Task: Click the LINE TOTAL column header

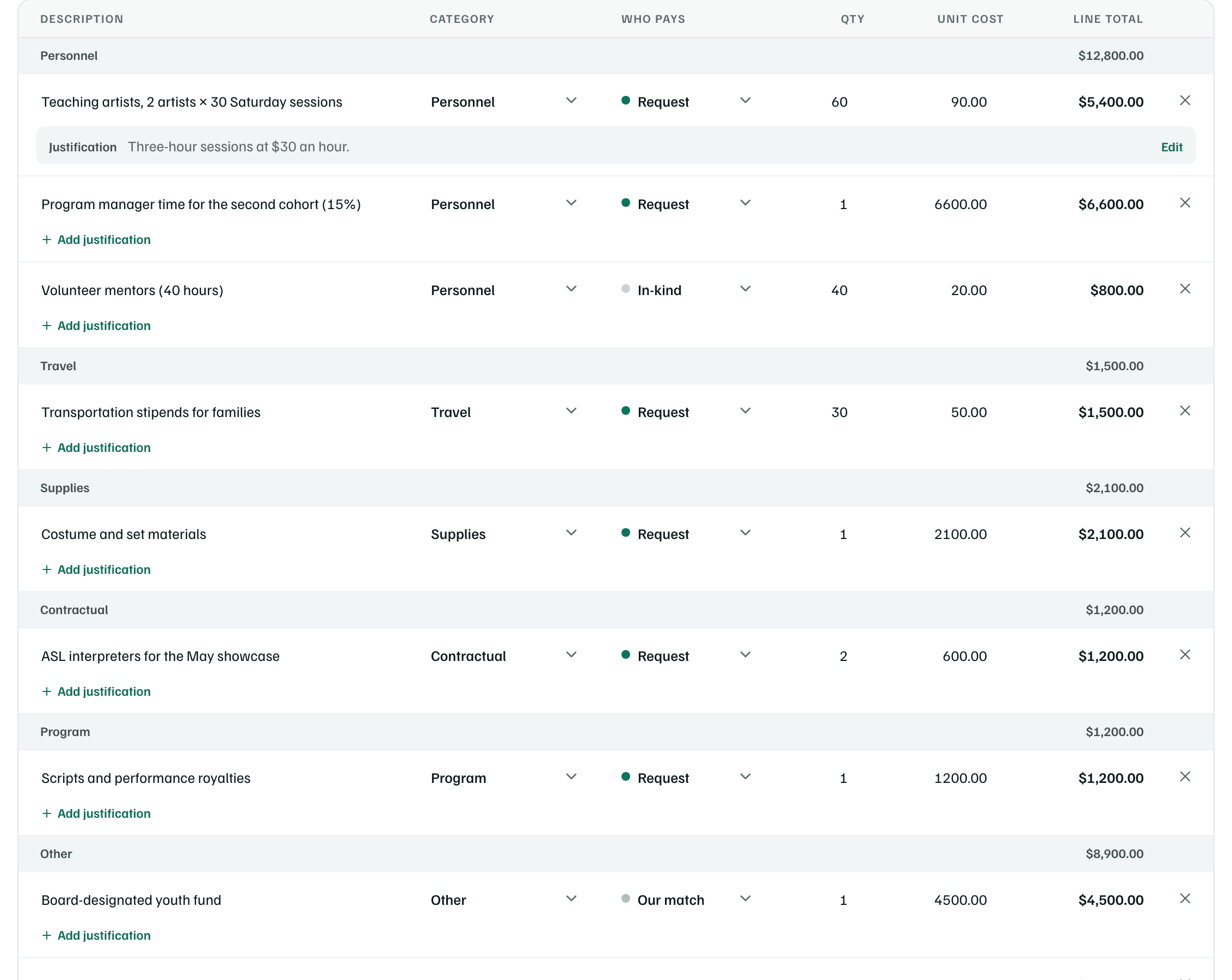Action: point(1108,19)
